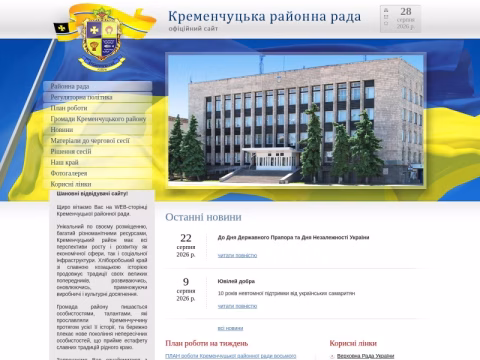The image size is (480, 360).
Task: Click the офіційний сайт subtitle
Action: [x=193, y=29]
